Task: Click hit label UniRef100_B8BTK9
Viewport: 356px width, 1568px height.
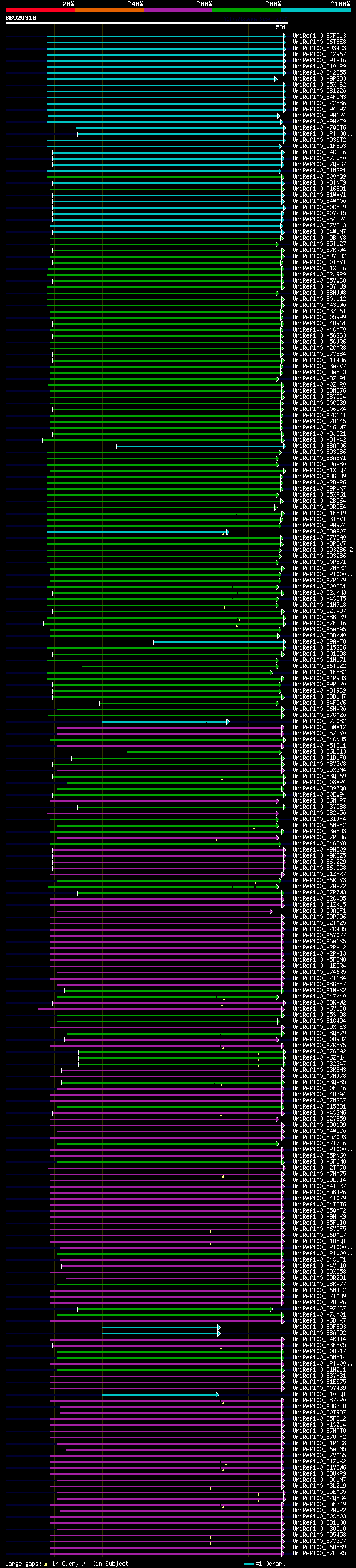Action: pyautogui.click(x=319, y=617)
